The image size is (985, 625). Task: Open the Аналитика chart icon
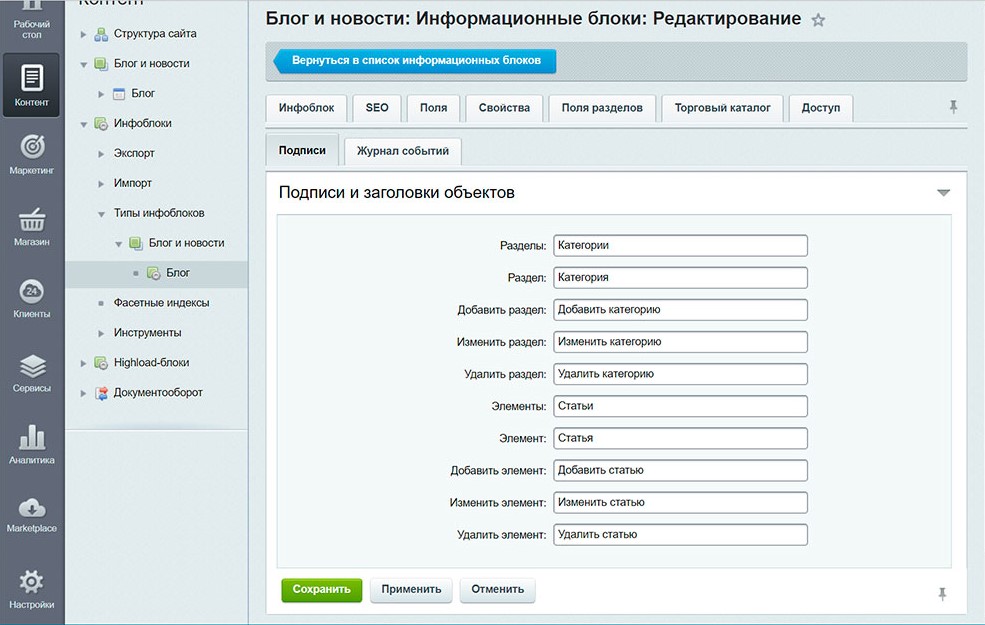tap(32, 437)
